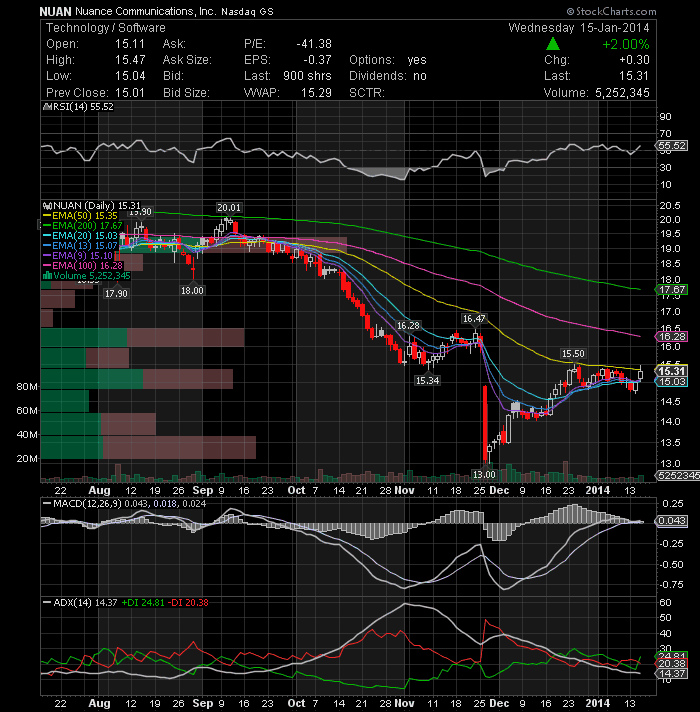Click the candlestick icon beside NUAN (Daily)

[47, 206]
